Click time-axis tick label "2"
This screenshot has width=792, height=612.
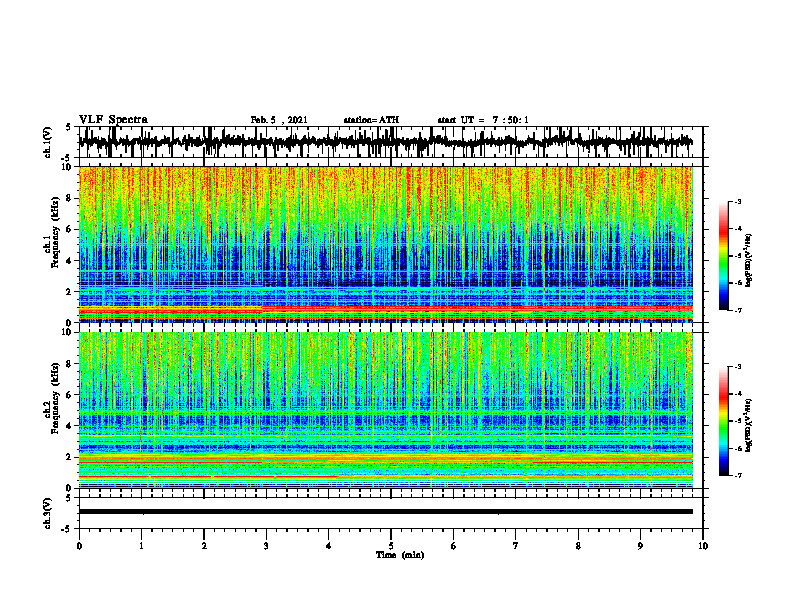(x=204, y=546)
